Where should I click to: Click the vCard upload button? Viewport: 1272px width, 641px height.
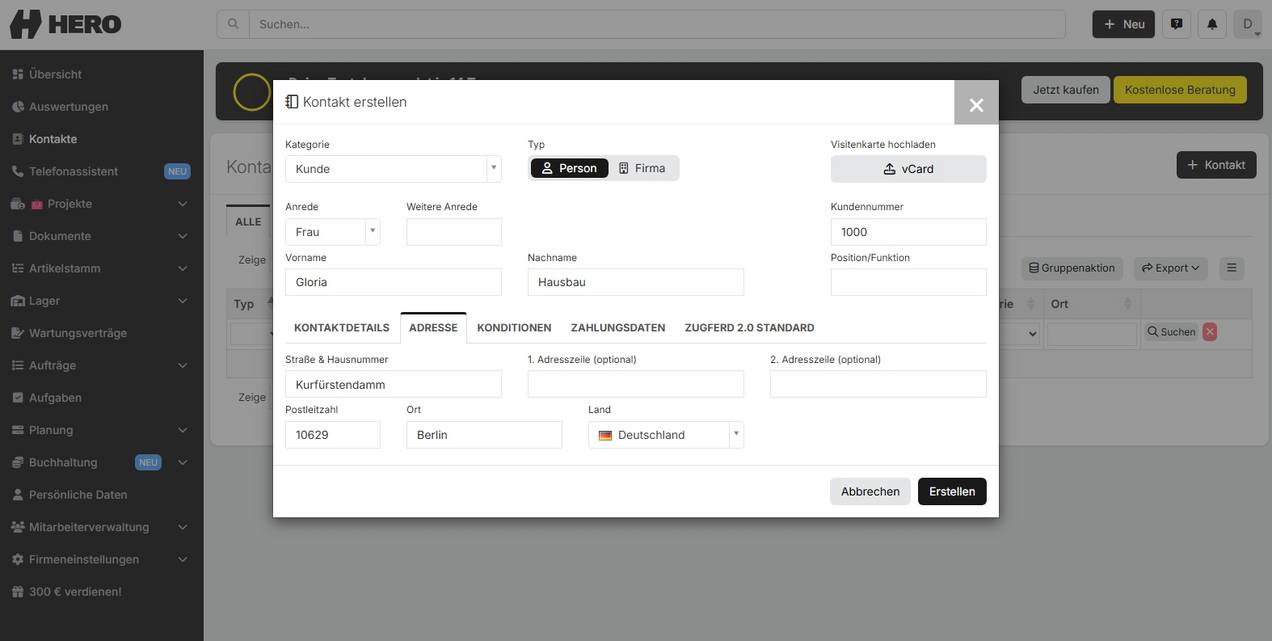pyautogui.click(x=908, y=169)
